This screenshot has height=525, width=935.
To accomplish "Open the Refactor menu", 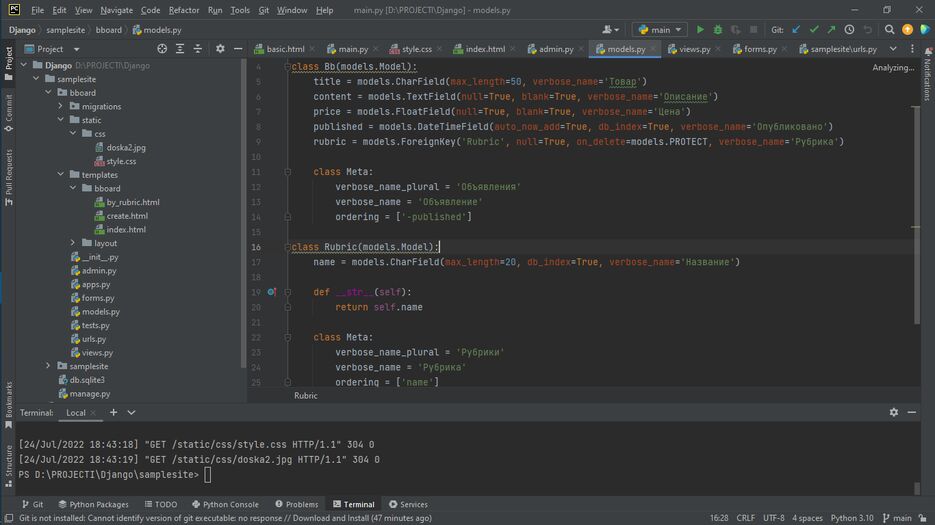I will coord(184,10).
